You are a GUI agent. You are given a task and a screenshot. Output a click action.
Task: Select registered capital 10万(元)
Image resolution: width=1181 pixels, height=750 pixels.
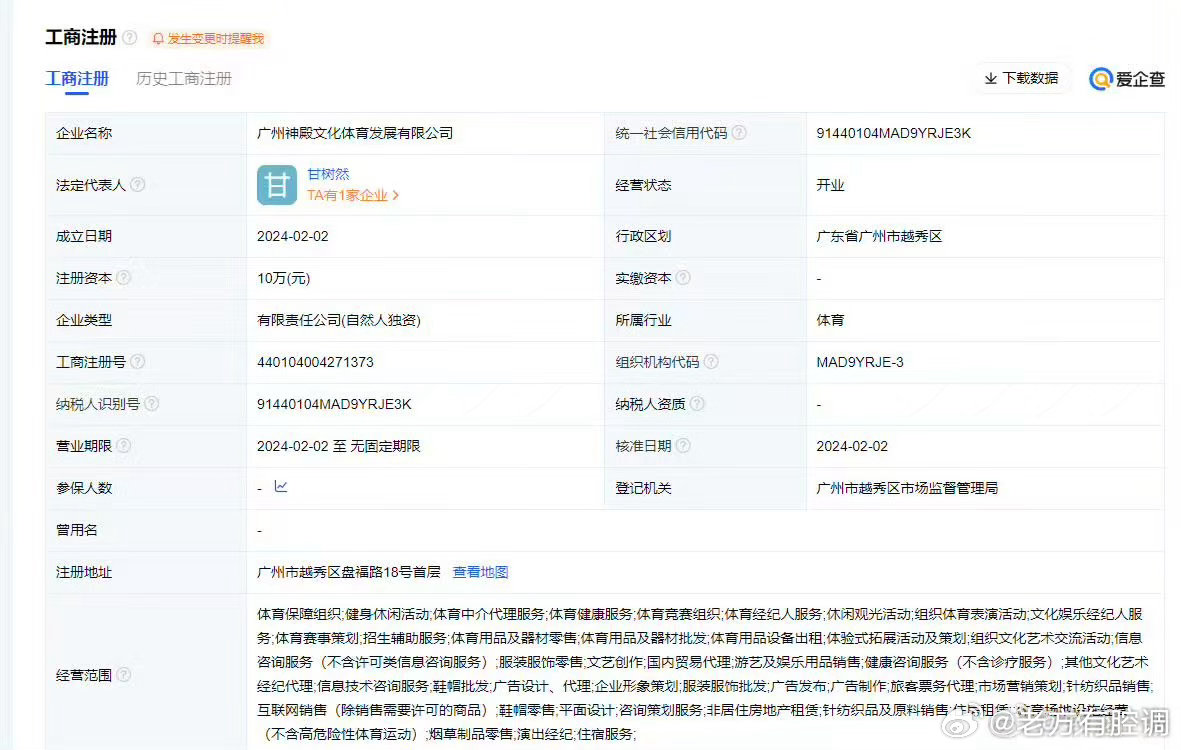click(283, 279)
